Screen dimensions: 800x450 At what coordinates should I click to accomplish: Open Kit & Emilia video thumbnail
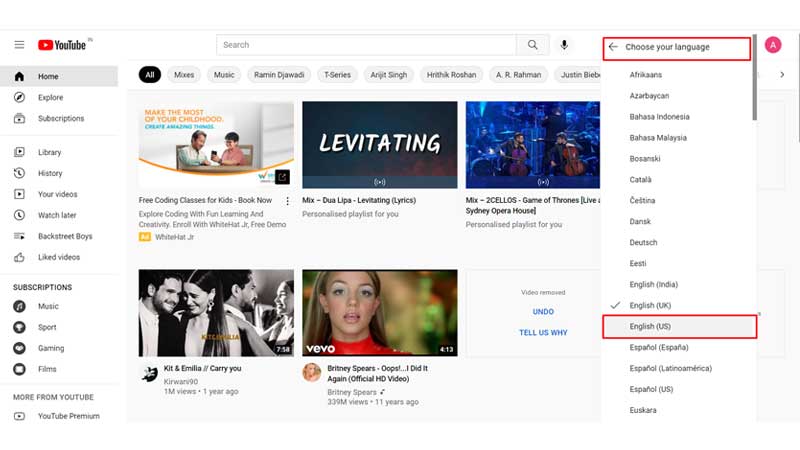pos(216,313)
